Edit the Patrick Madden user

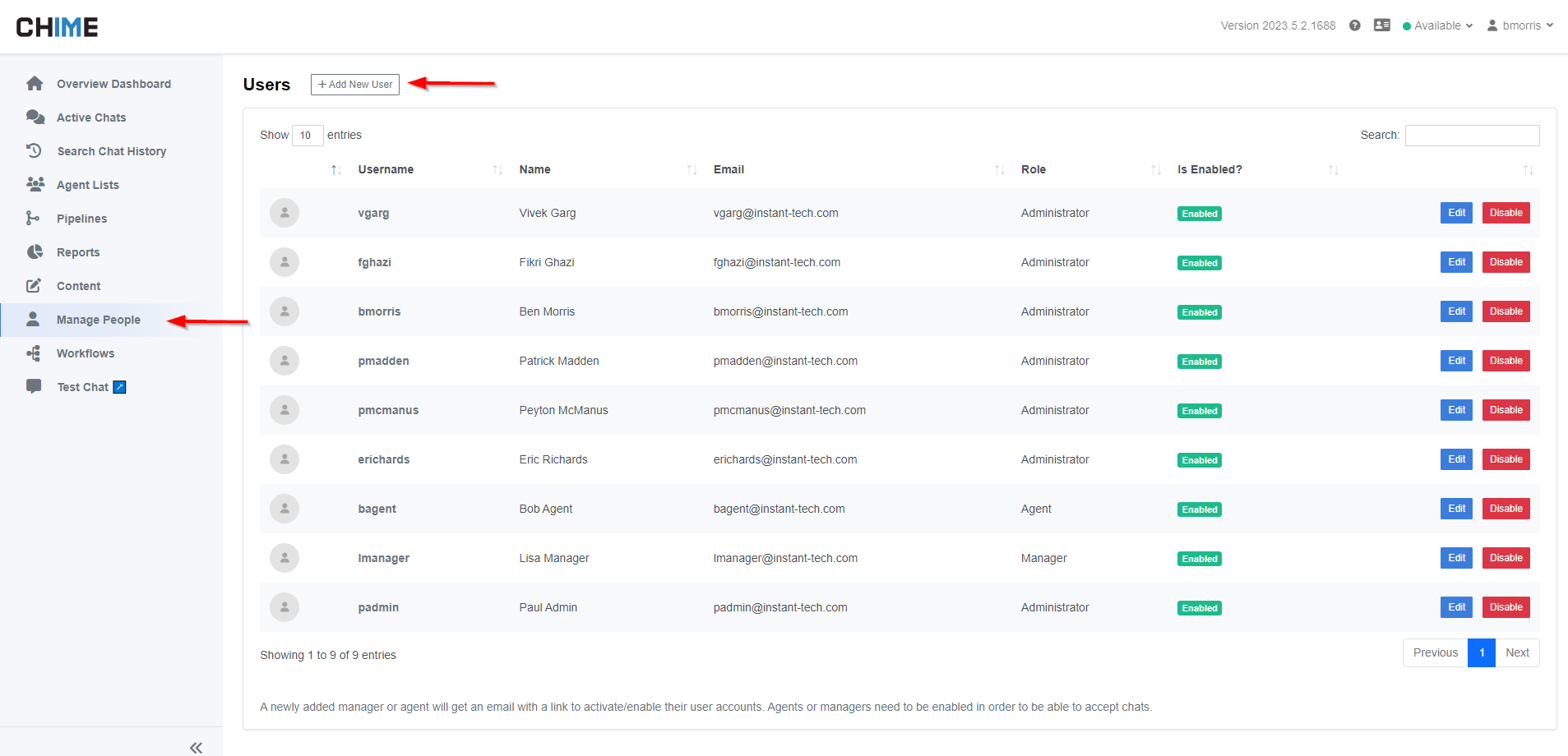coord(1455,361)
